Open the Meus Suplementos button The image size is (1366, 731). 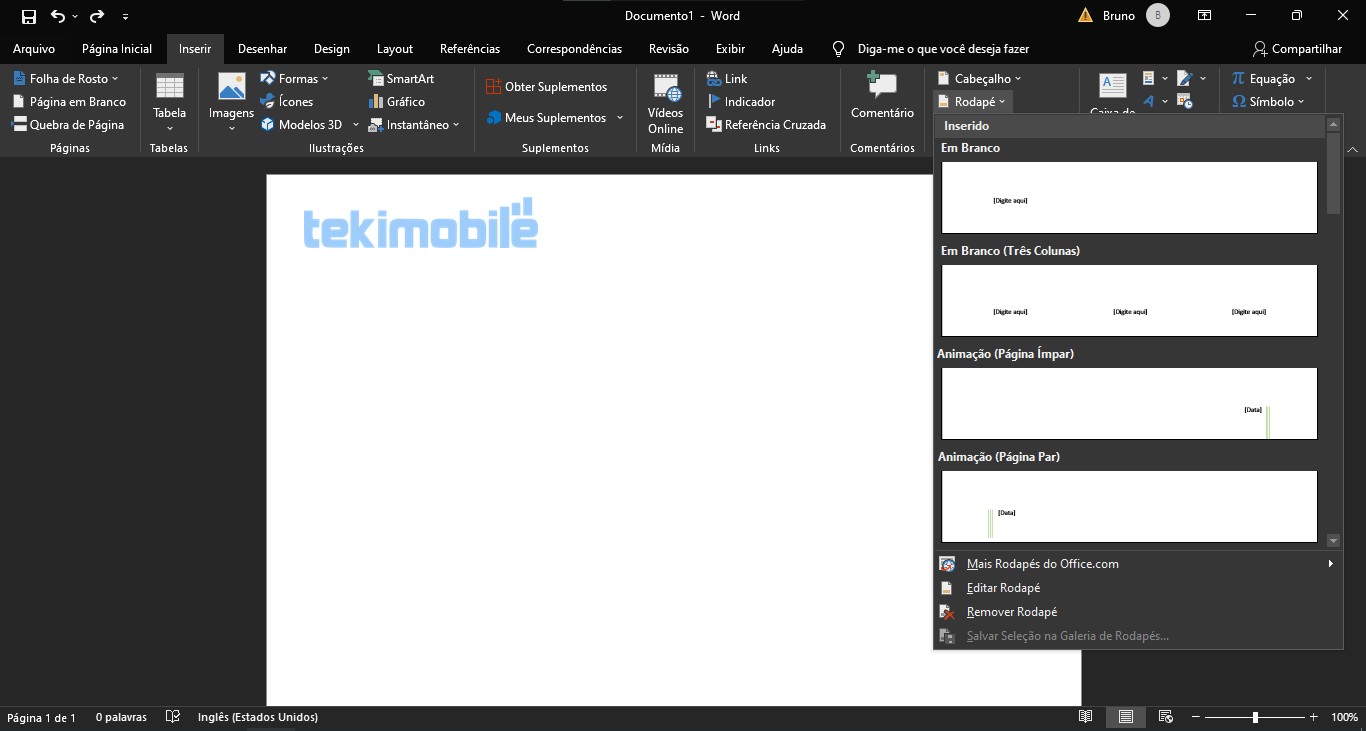(x=547, y=117)
